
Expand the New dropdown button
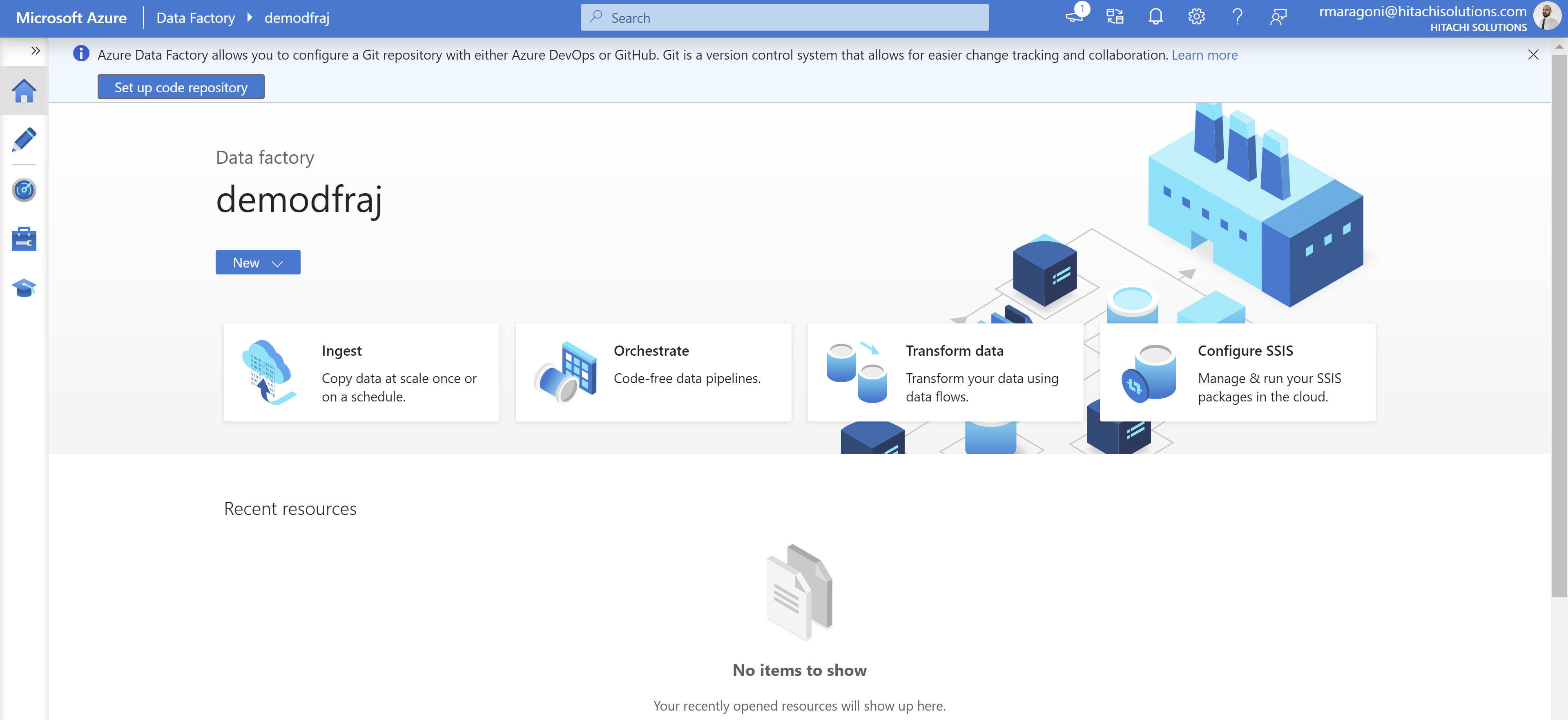click(x=257, y=262)
